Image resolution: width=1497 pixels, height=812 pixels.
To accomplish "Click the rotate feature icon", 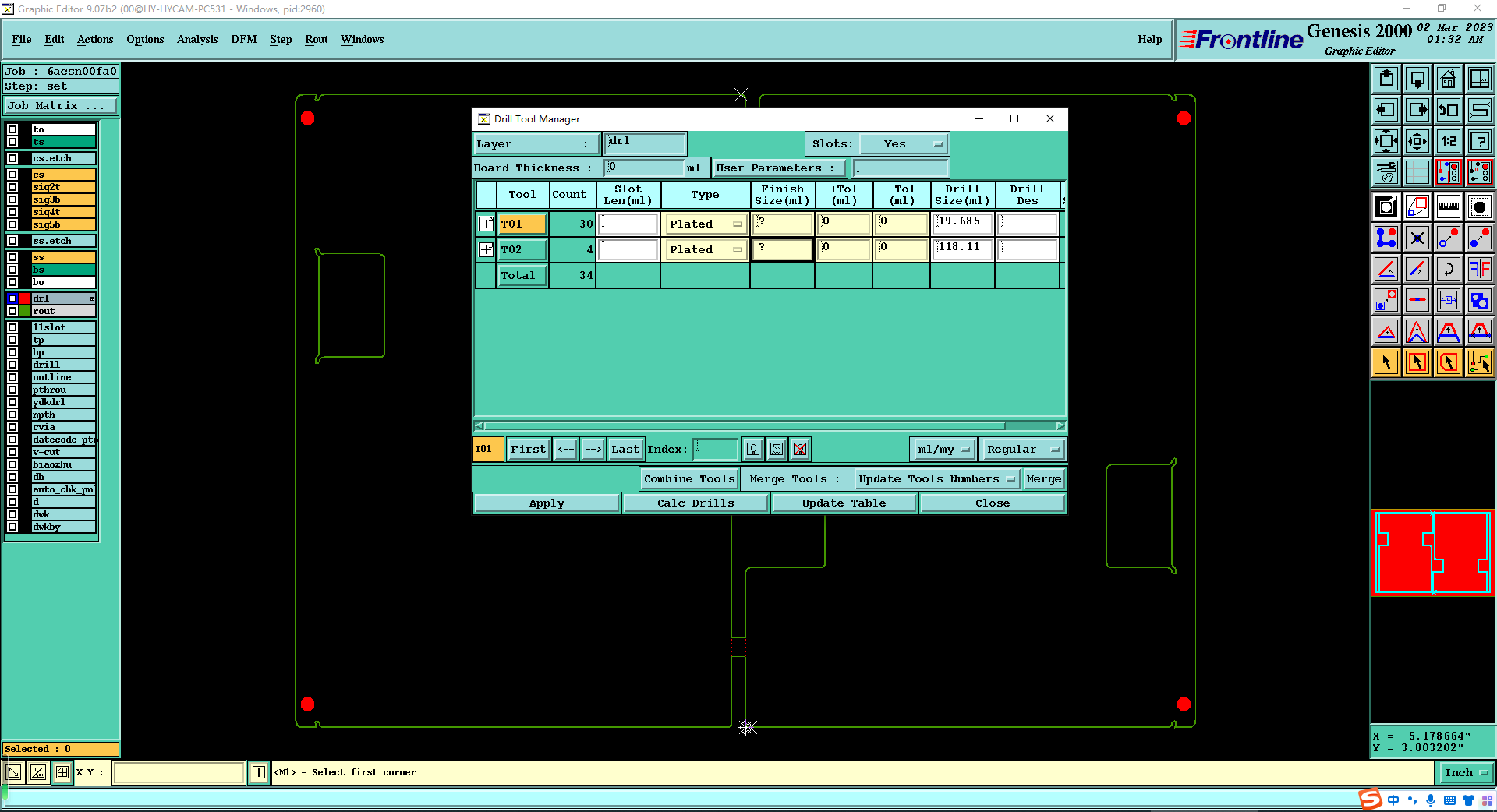I will pyautogui.click(x=1449, y=269).
